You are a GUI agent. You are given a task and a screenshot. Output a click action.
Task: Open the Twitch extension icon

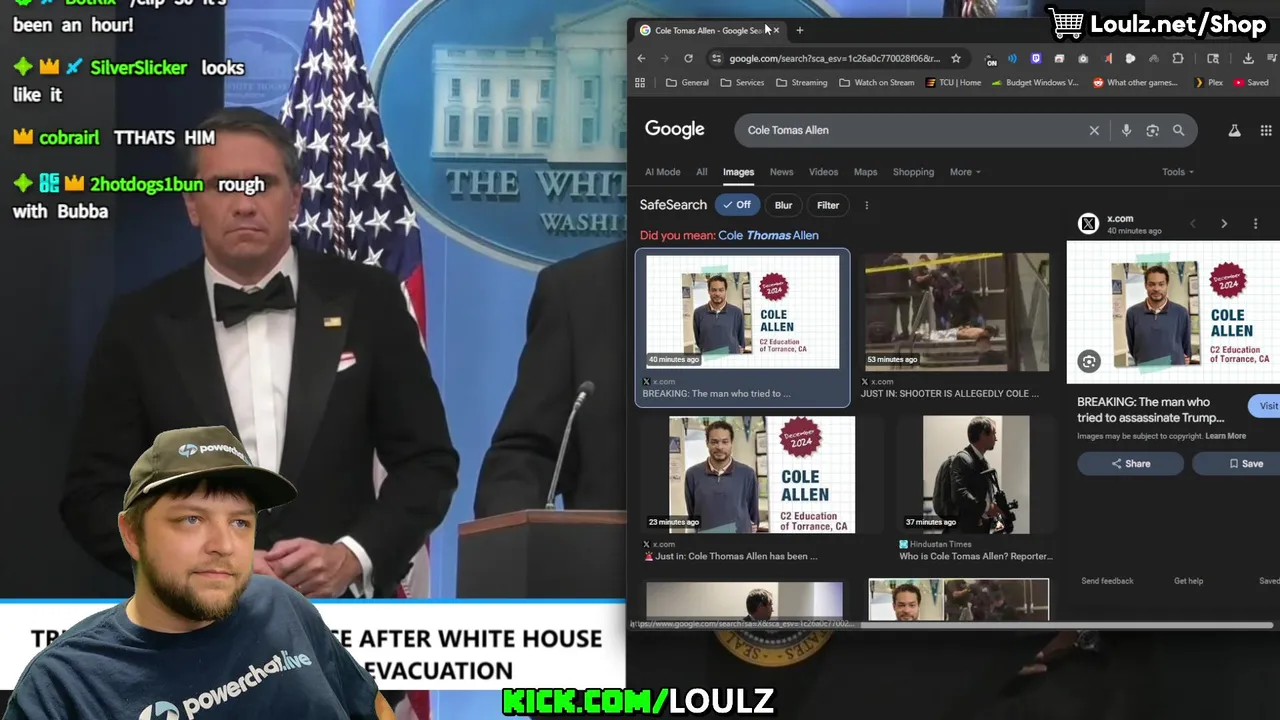pos(1036,58)
